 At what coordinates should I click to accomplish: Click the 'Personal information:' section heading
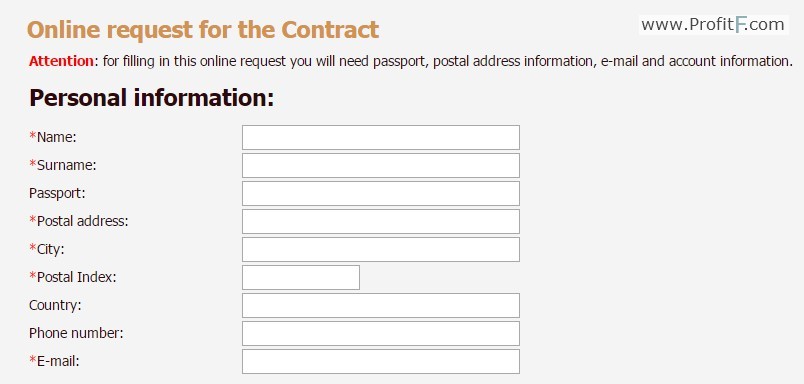152,98
